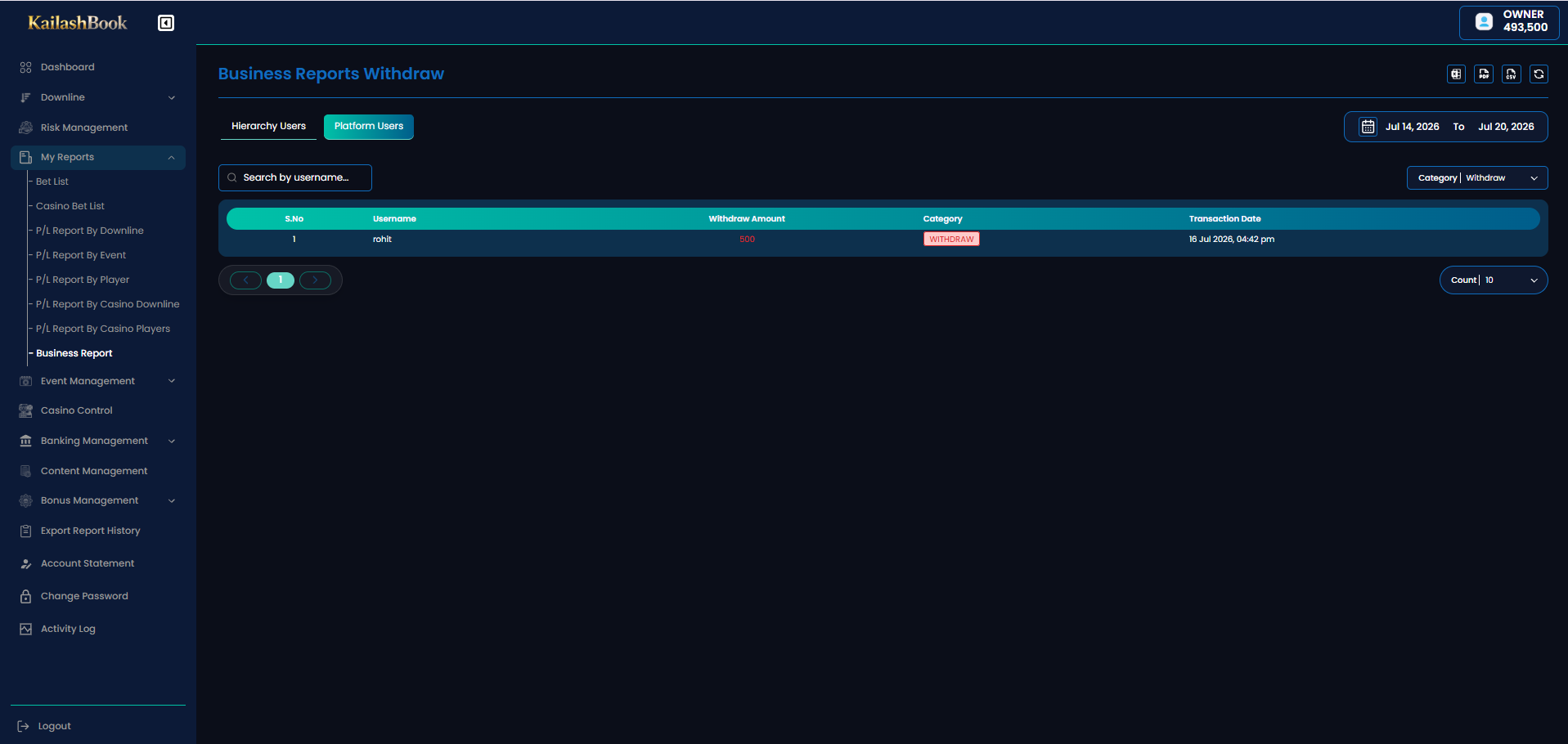Click the Export Report History icon
The height and width of the screenshot is (744, 1568).
click(25, 531)
